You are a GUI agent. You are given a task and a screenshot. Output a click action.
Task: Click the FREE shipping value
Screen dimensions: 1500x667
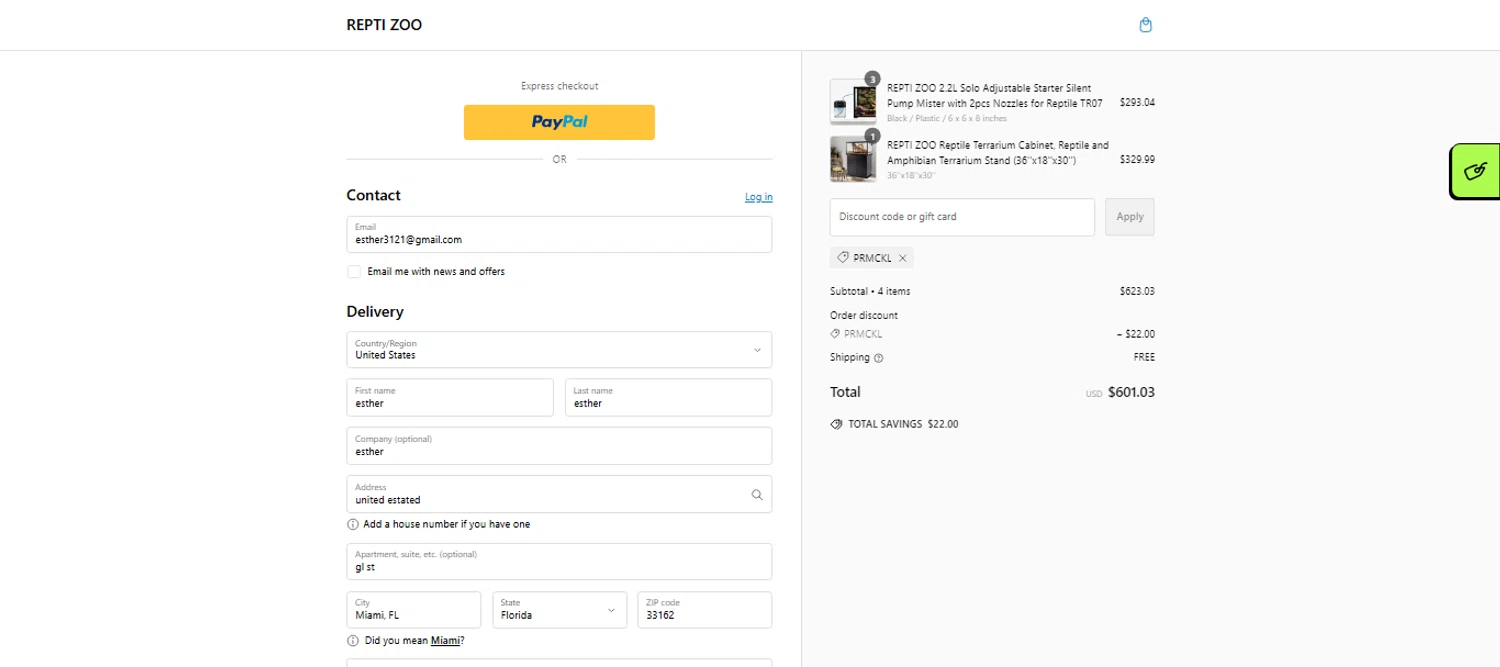tap(1144, 357)
